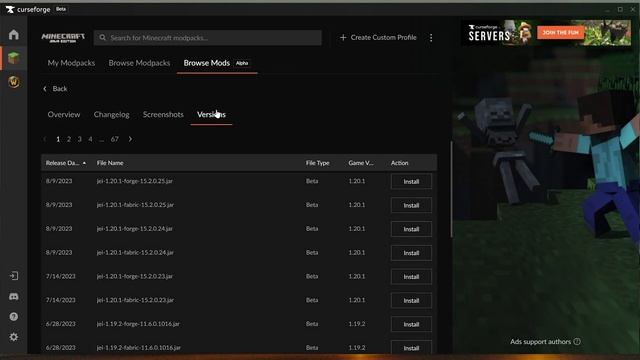Image resolution: width=640 pixels, height=360 pixels.
Task: Jump to page 67 of versions
Action: coord(115,139)
